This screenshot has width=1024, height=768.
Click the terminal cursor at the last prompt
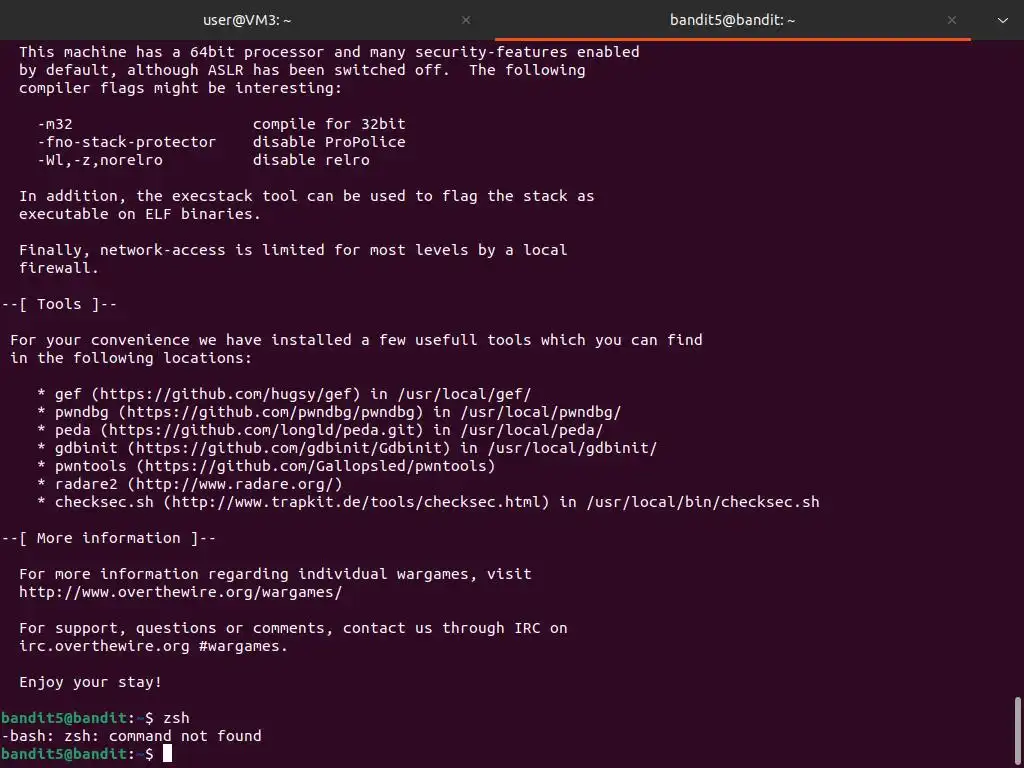(x=167, y=754)
